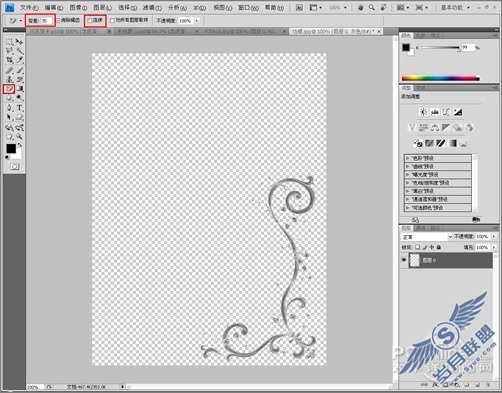Select the Brush tool
The height and width of the screenshot is (393, 502).
[x=19, y=70]
